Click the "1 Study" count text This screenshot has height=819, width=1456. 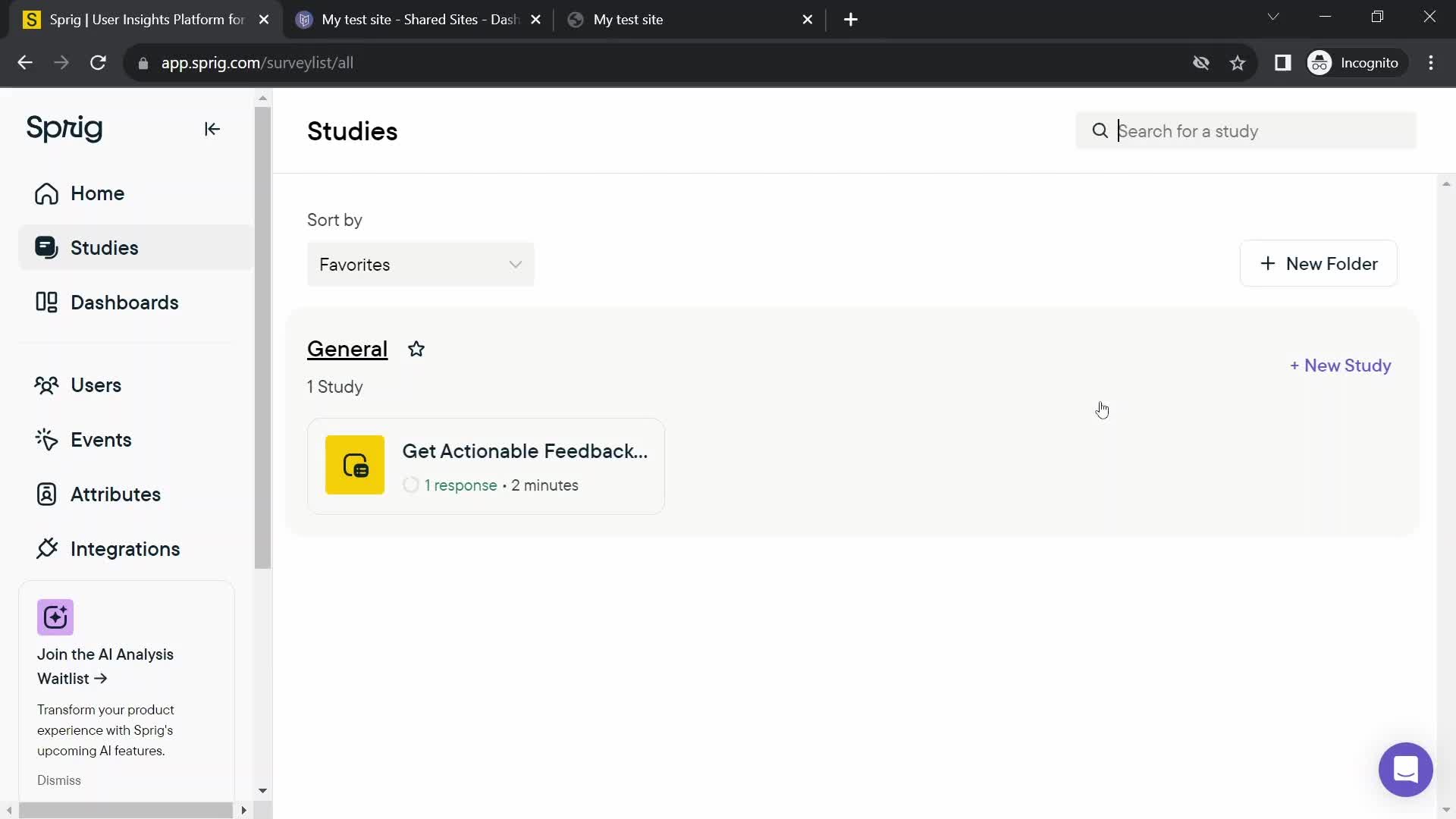(335, 387)
